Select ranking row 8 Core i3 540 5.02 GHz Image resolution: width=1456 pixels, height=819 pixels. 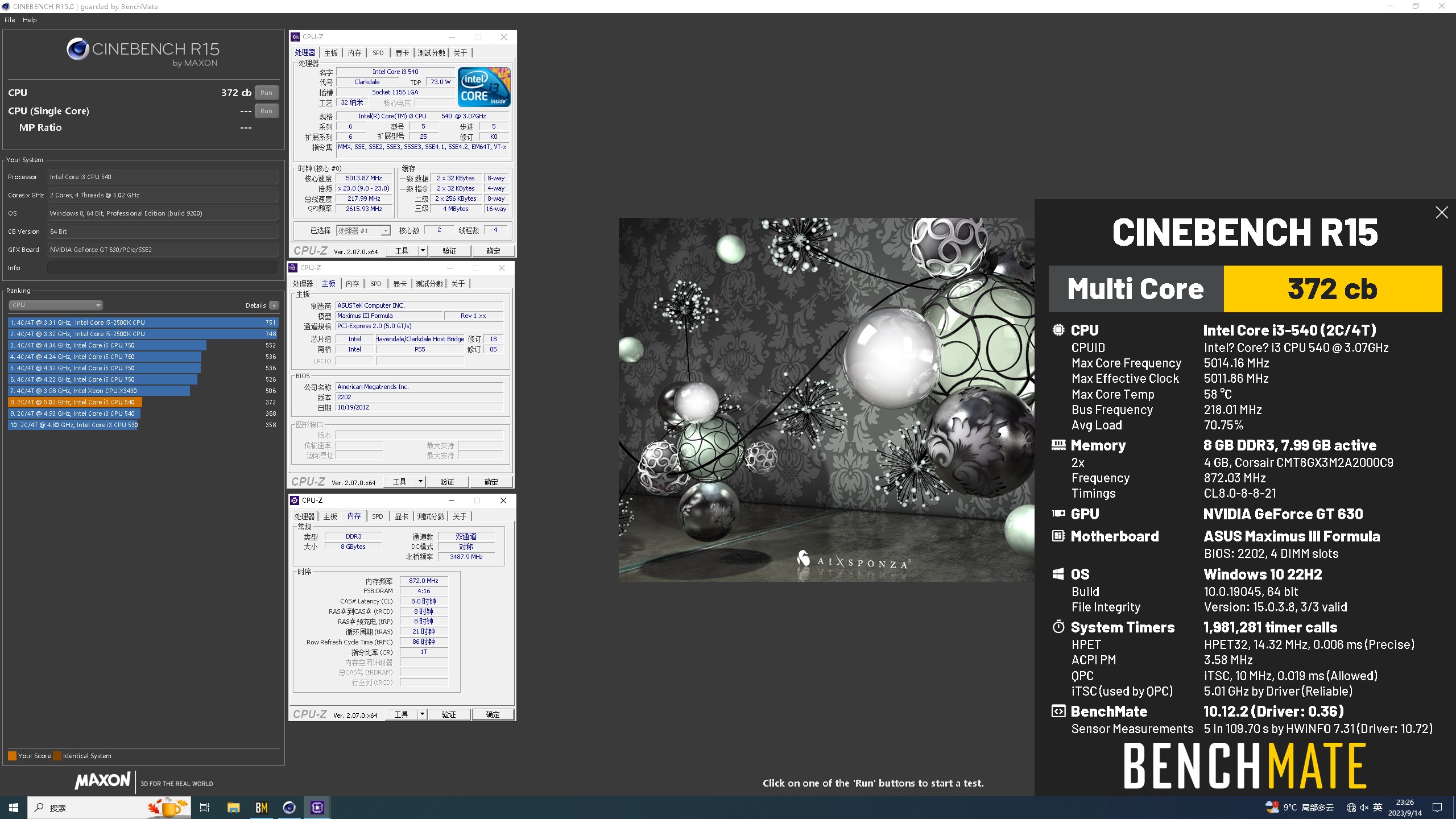point(143,402)
